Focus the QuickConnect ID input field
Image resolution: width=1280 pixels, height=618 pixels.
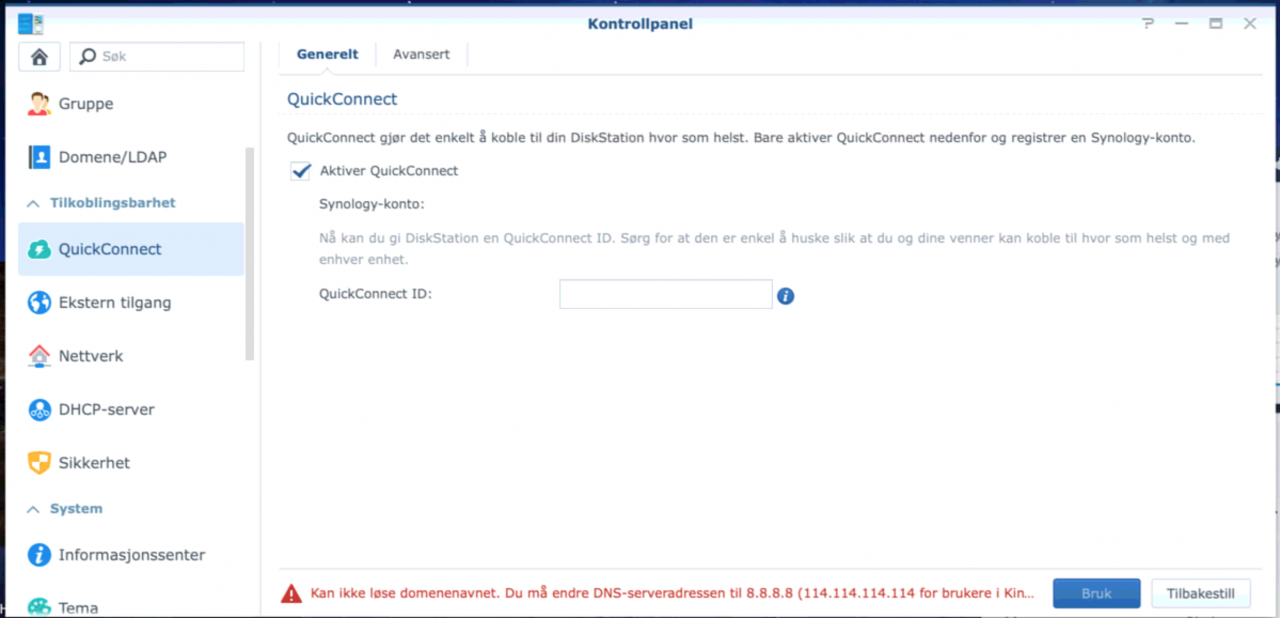(666, 294)
